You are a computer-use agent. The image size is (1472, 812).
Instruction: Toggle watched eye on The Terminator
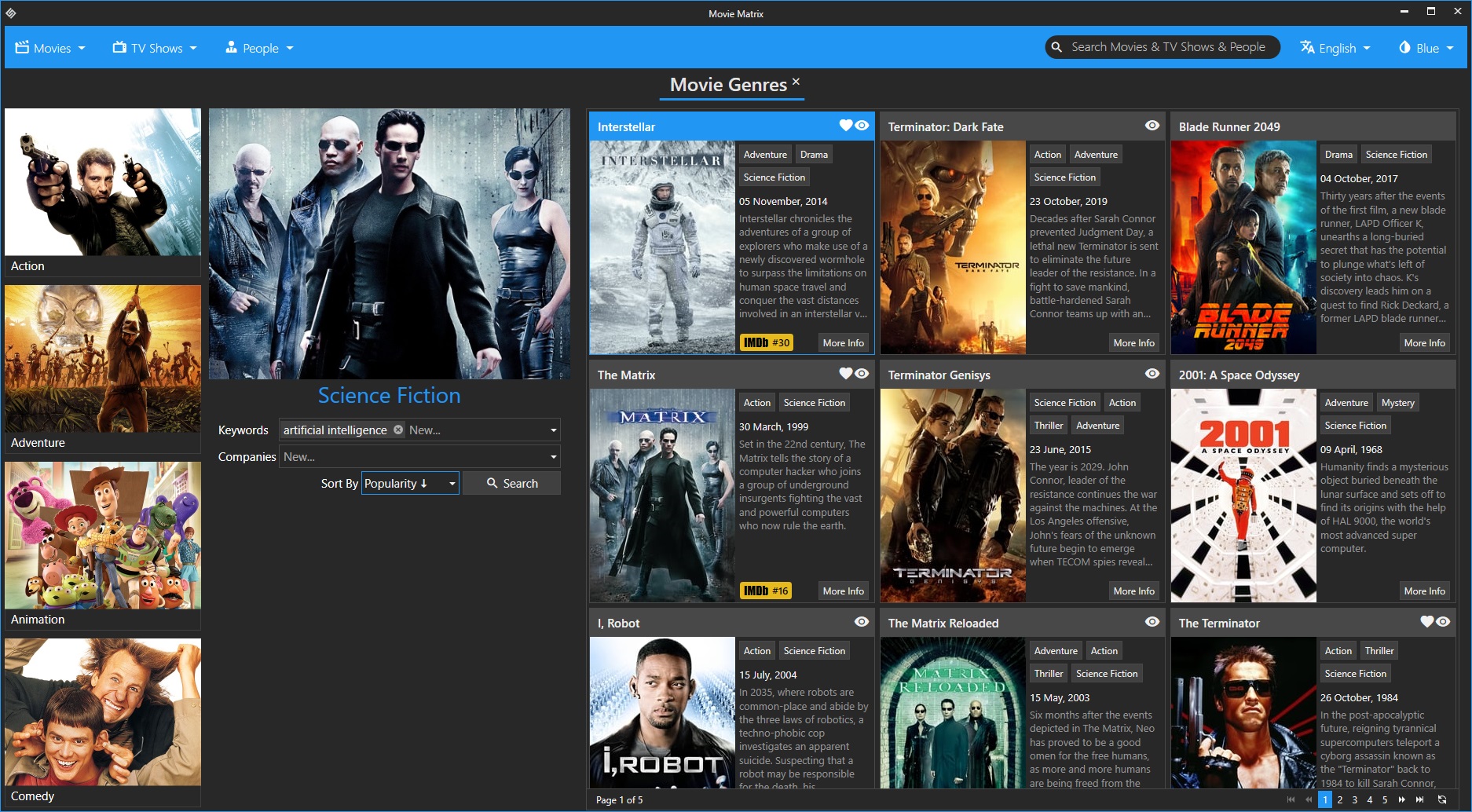tap(1443, 622)
